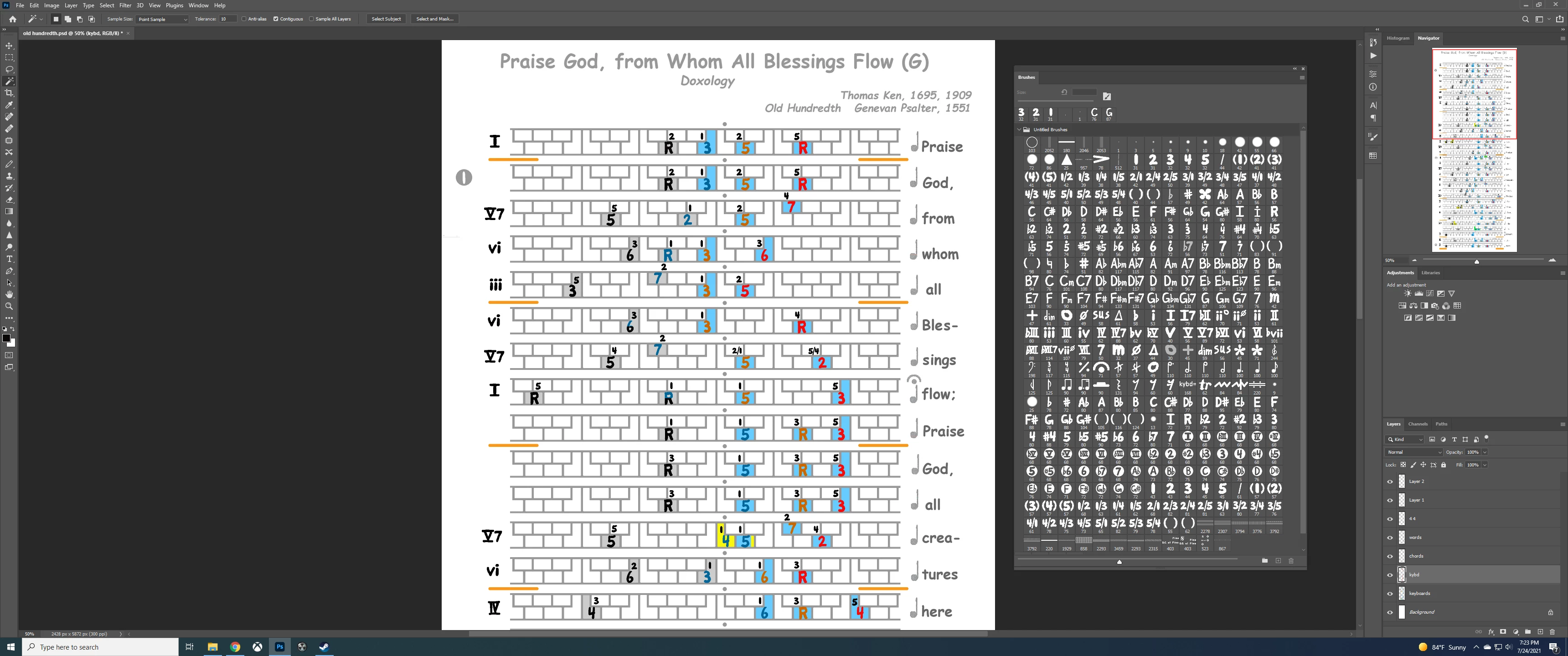1568x656 pixels.
Task: Select the Lasso tool
Action: pos(9,69)
